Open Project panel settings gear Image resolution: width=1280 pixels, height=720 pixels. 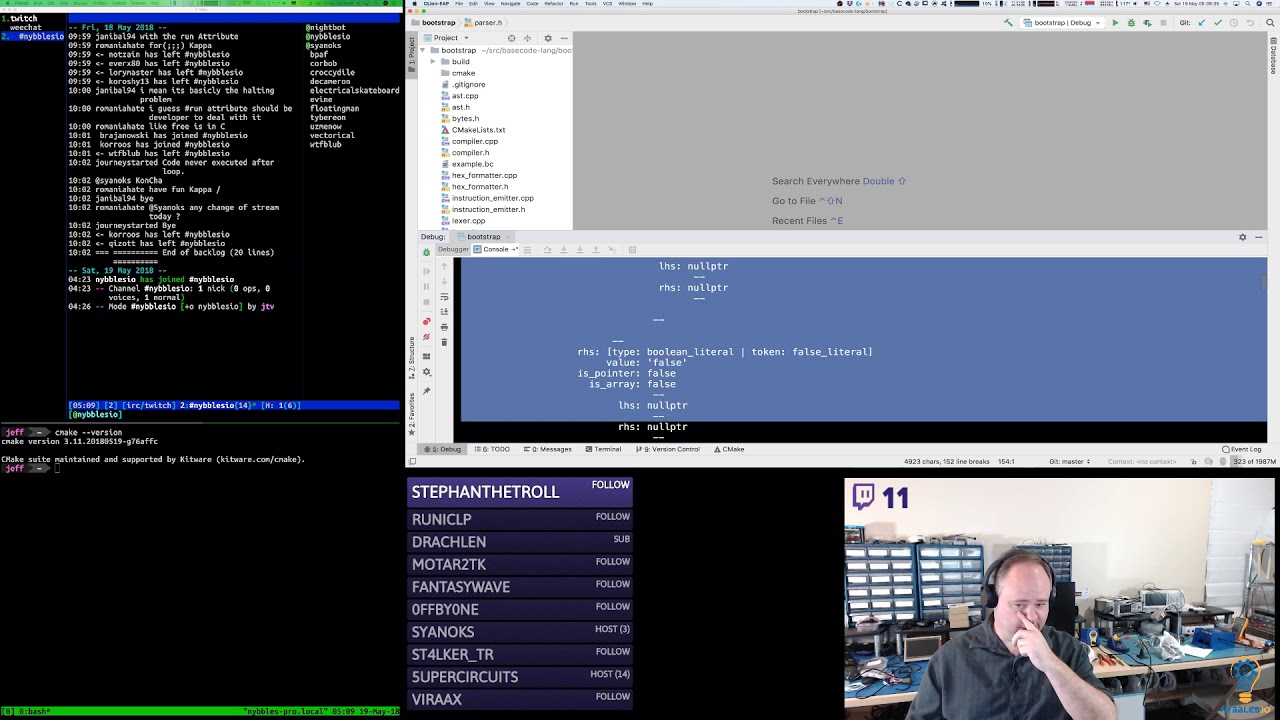[x=547, y=38]
